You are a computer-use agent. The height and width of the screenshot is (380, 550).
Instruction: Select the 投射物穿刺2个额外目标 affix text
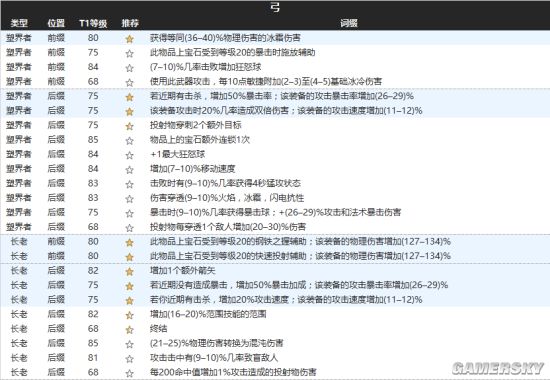[x=196, y=125]
